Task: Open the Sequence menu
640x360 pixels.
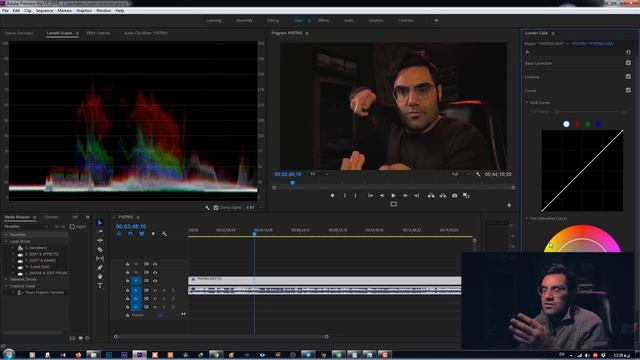Action: [44, 11]
